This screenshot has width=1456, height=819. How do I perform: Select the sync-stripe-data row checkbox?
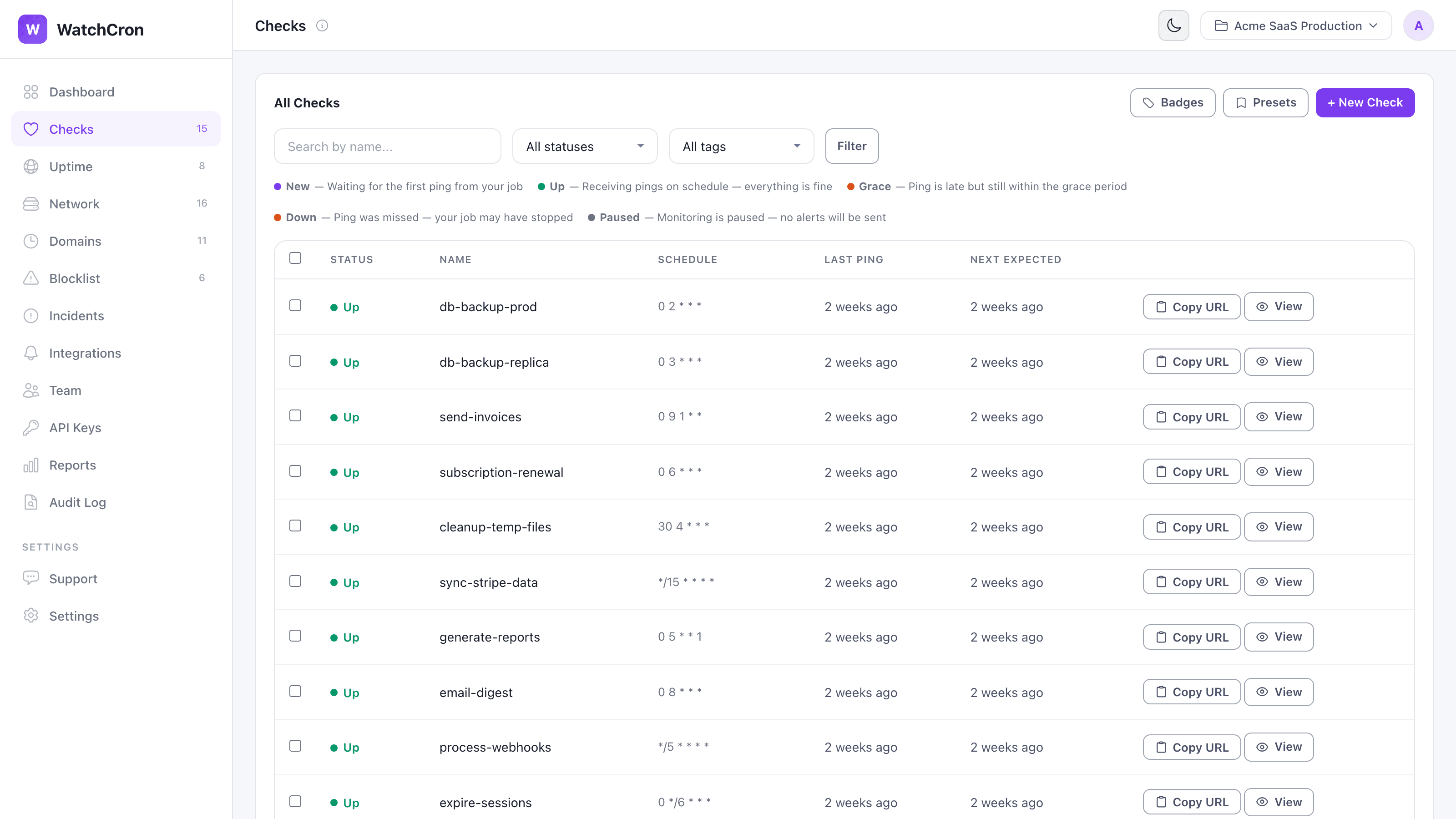coord(295,581)
